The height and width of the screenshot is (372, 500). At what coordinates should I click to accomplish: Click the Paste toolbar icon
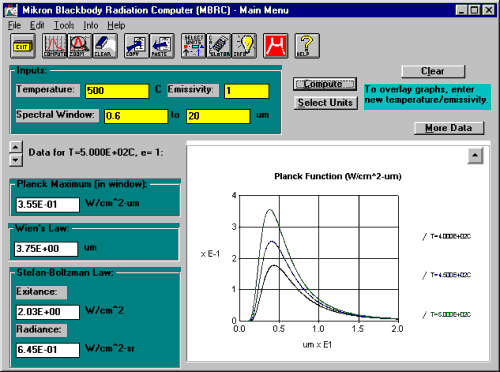click(x=162, y=46)
